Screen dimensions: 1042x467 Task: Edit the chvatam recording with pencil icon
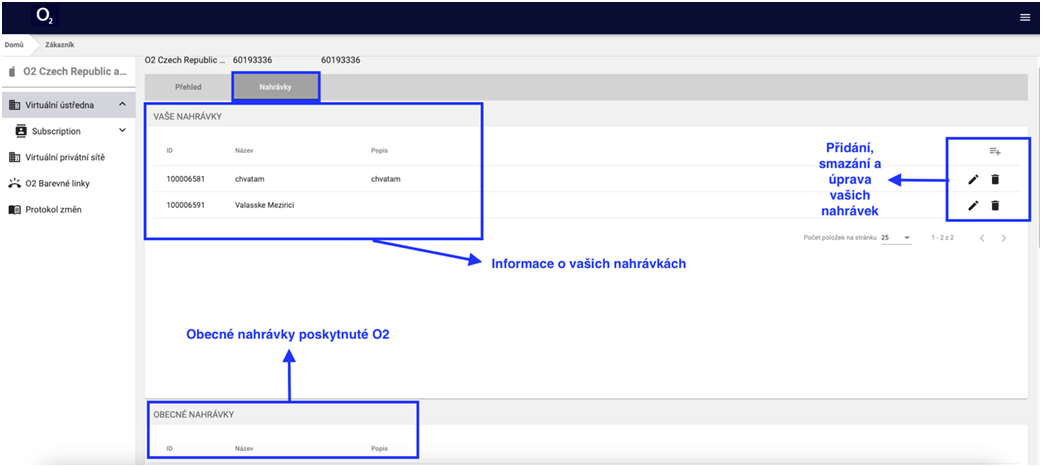coord(973,179)
